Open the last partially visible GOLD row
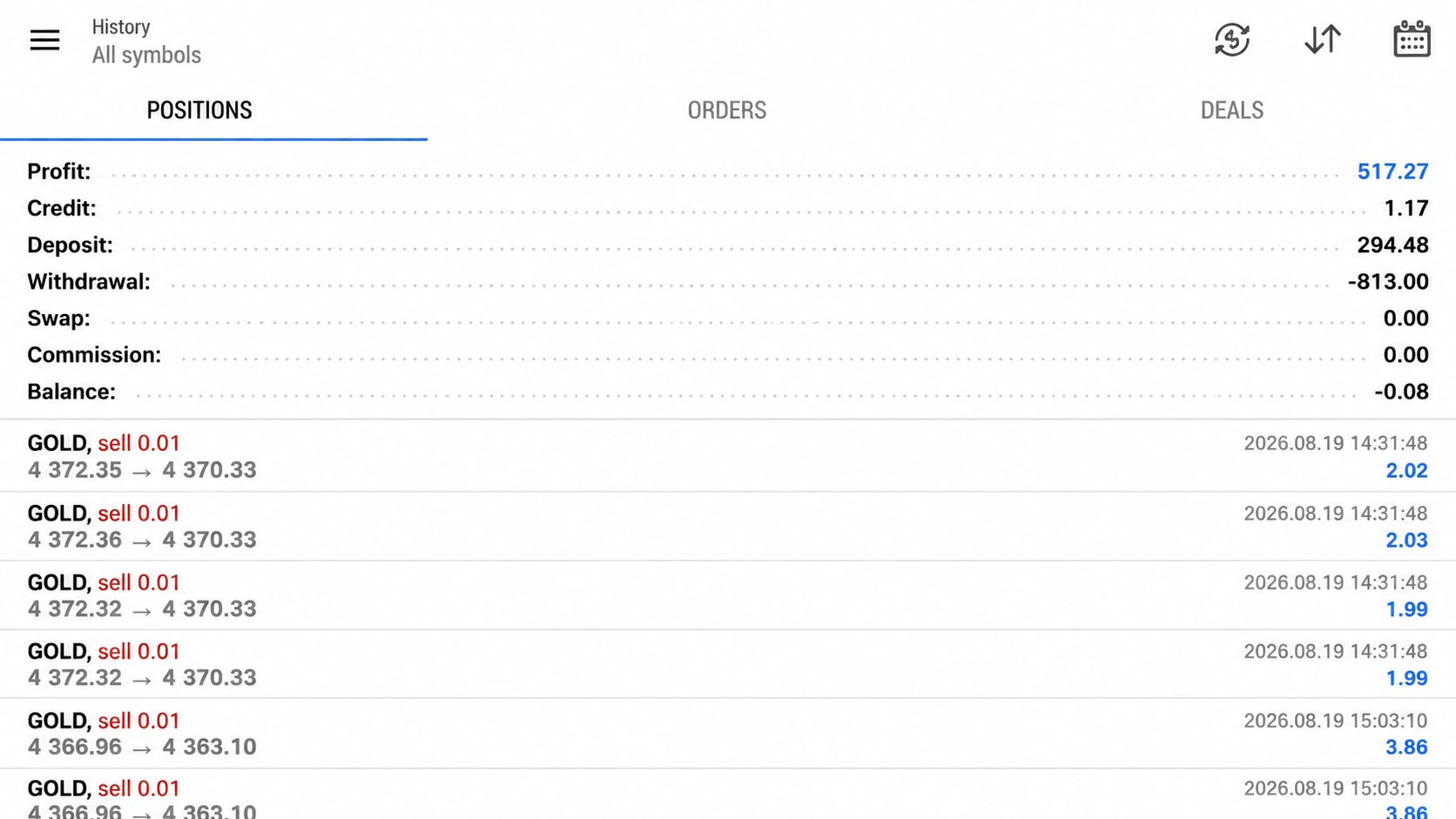 [728, 795]
